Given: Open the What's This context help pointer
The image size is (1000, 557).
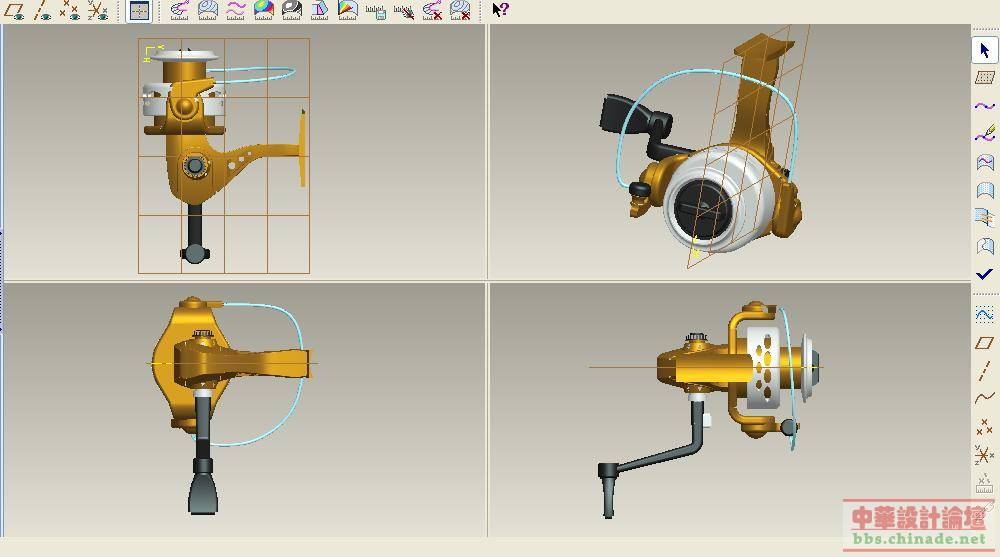Looking at the screenshot, I should 501,11.
